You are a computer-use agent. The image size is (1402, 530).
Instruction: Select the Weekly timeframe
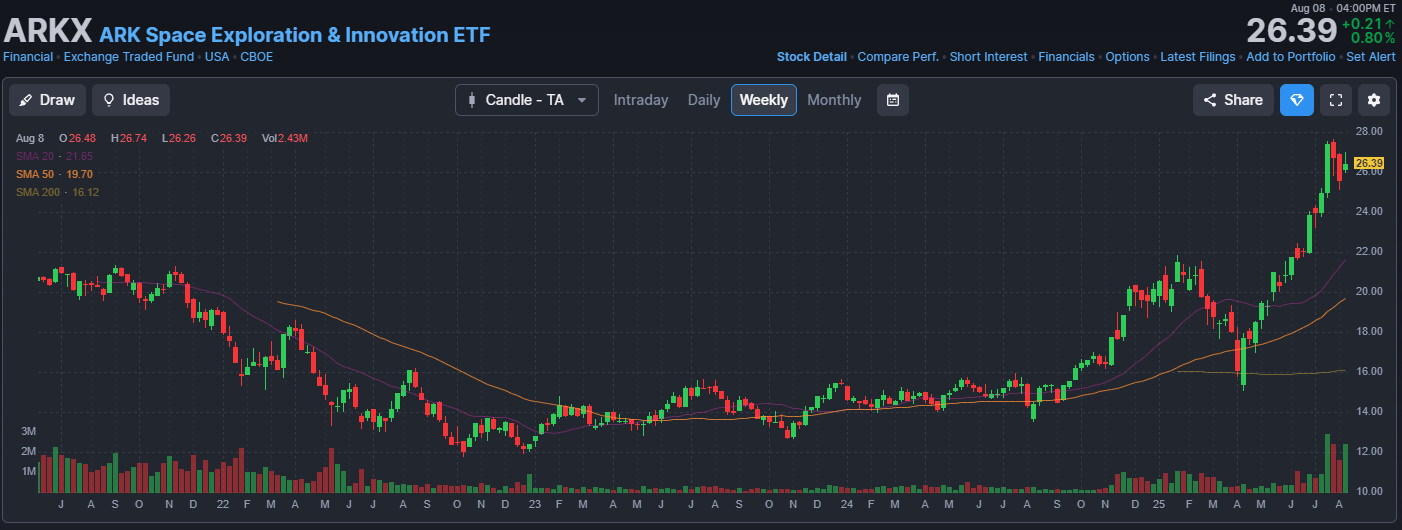tap(764, 100)
